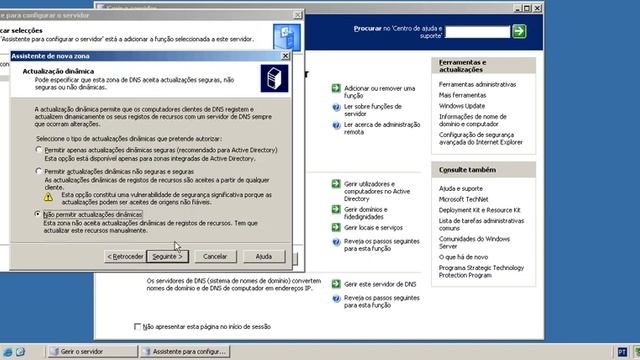The image size is (640, 360).
Task: Click the Ajuda button in the wizard
Action: tap(264, 257)
